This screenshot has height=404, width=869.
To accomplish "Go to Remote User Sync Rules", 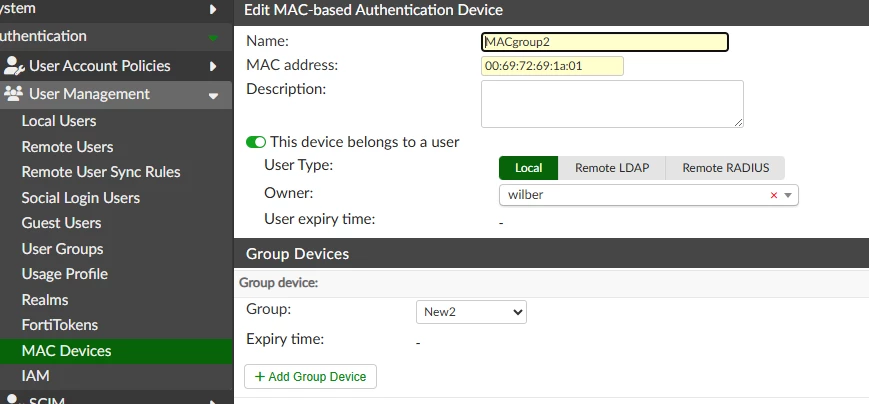I will pos(101,172).
